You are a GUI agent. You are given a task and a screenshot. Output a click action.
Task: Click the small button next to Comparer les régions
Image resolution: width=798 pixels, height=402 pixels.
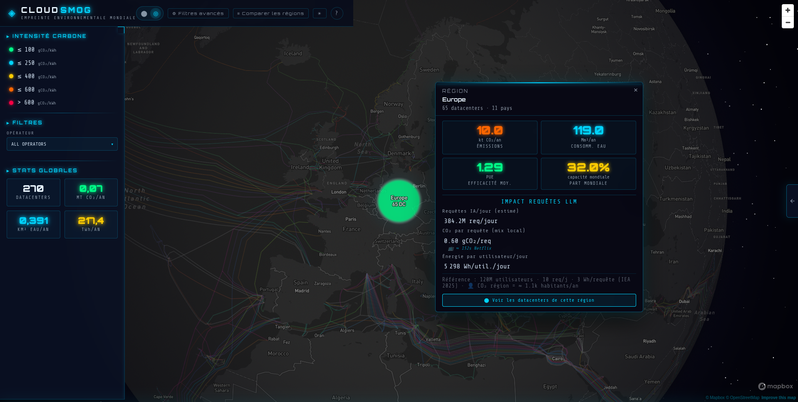pyautogui.click(x=319, y=13)
